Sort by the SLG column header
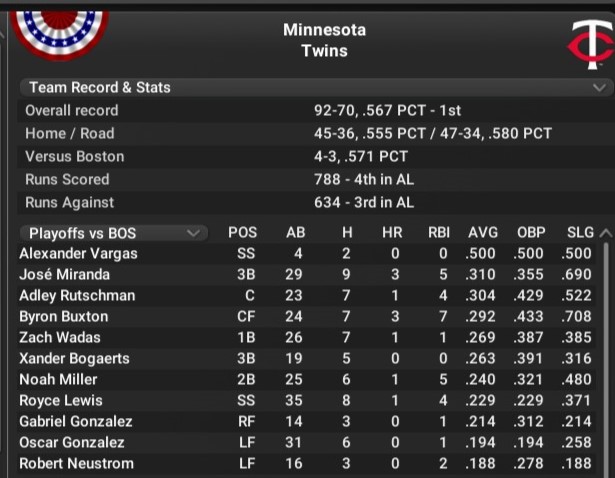This screenshot has width=615, height=478. (x=580, y=233)
